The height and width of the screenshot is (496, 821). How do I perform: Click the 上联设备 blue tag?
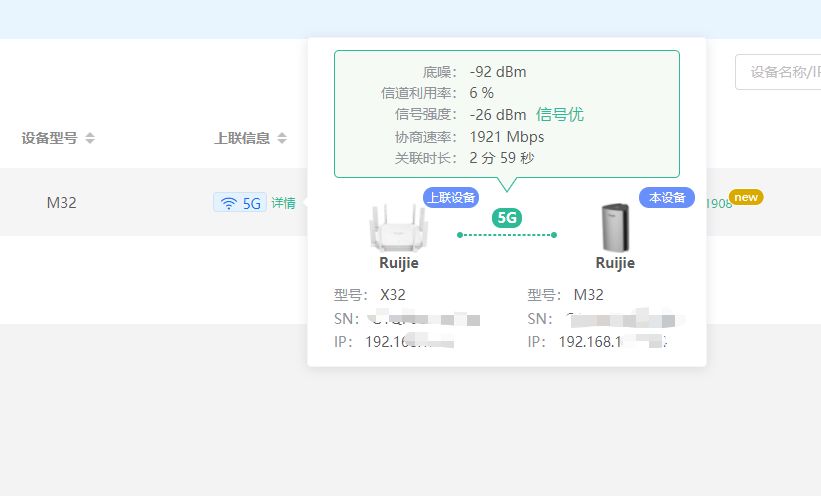pos(451,197)
